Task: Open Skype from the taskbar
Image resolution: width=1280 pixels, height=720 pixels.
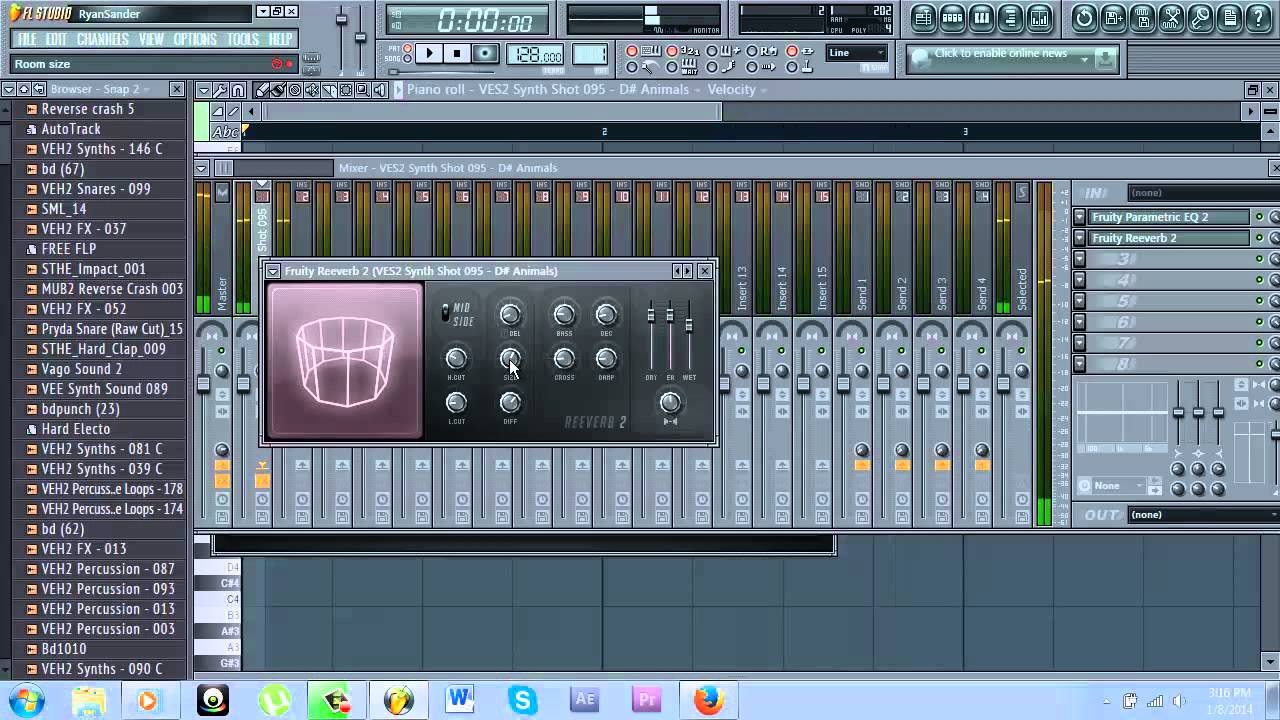Action: tap(523, 700)
